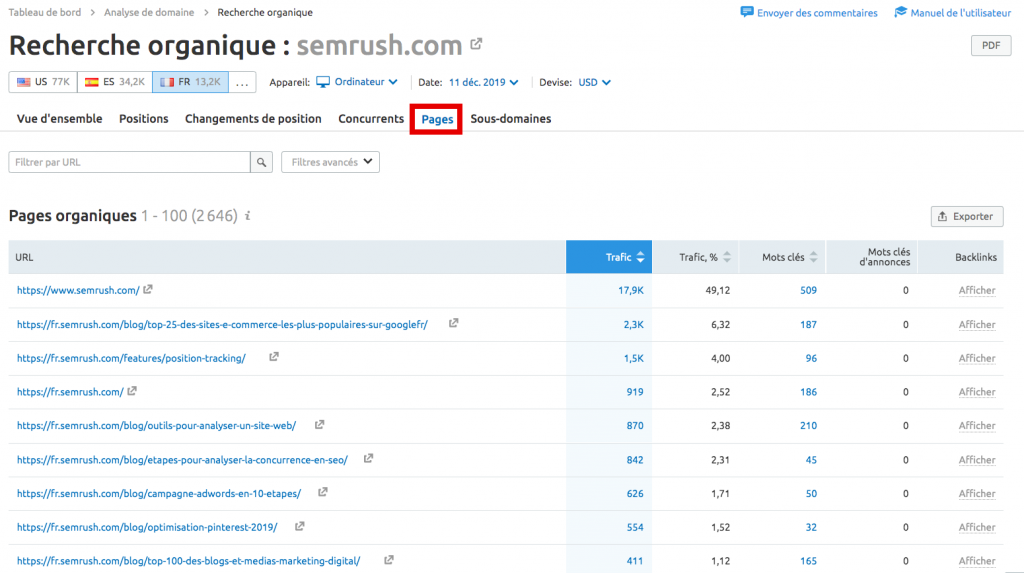
Task: Click the search magnifier icon beside URL filter
Action: (x=261, y=162)
